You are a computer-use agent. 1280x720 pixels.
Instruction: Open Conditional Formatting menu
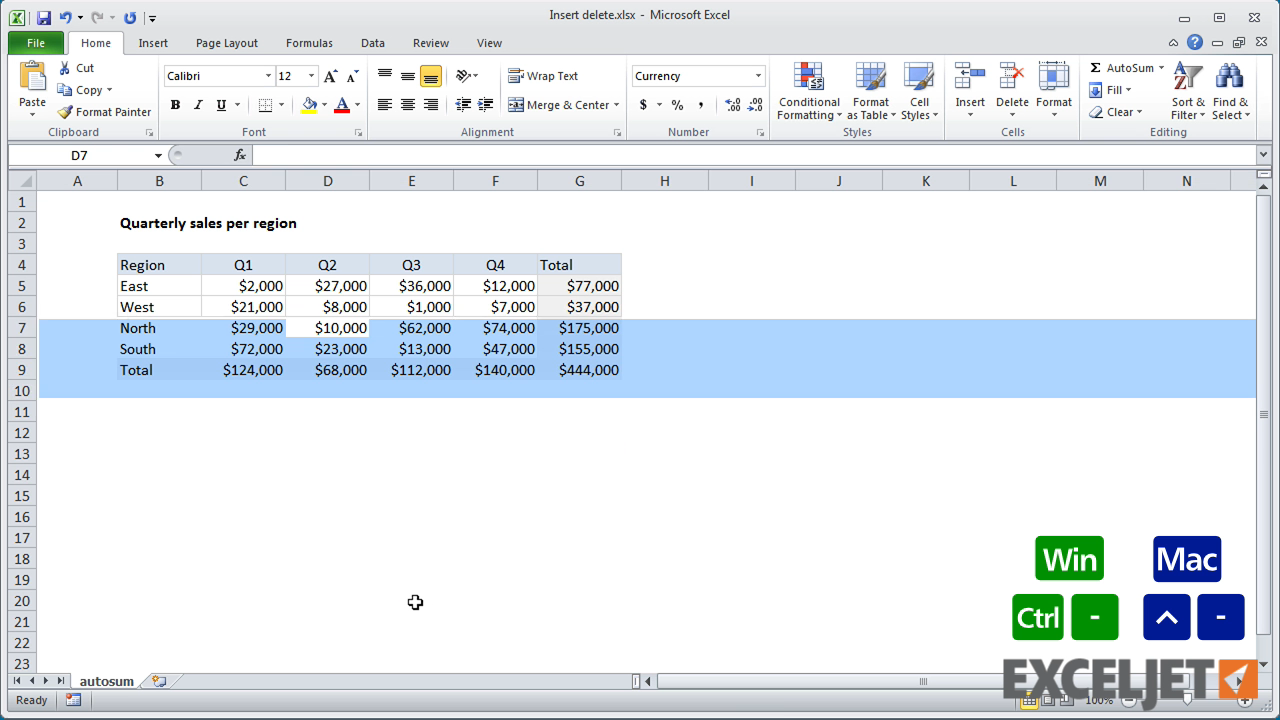pyautogui.click(x=809, y=91)
